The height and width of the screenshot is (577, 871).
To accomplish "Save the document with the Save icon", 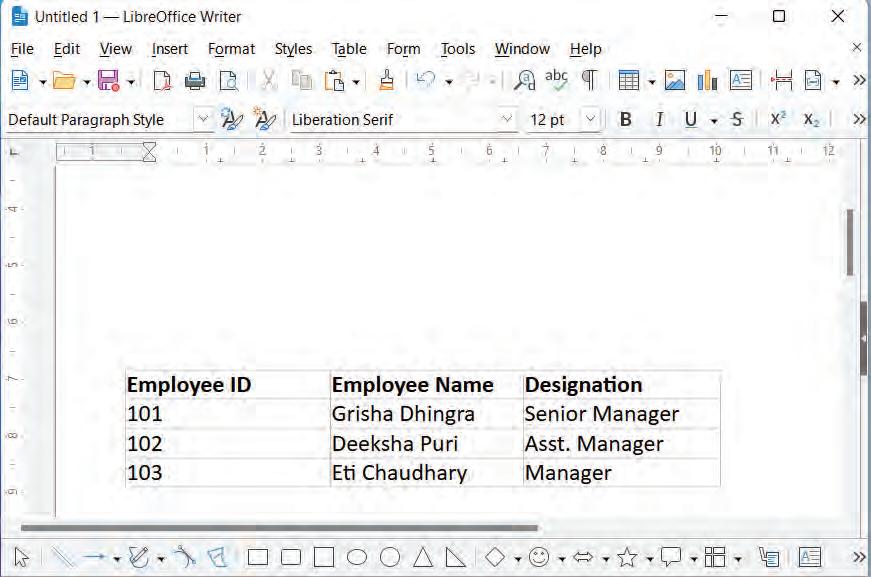I will 108,81.
